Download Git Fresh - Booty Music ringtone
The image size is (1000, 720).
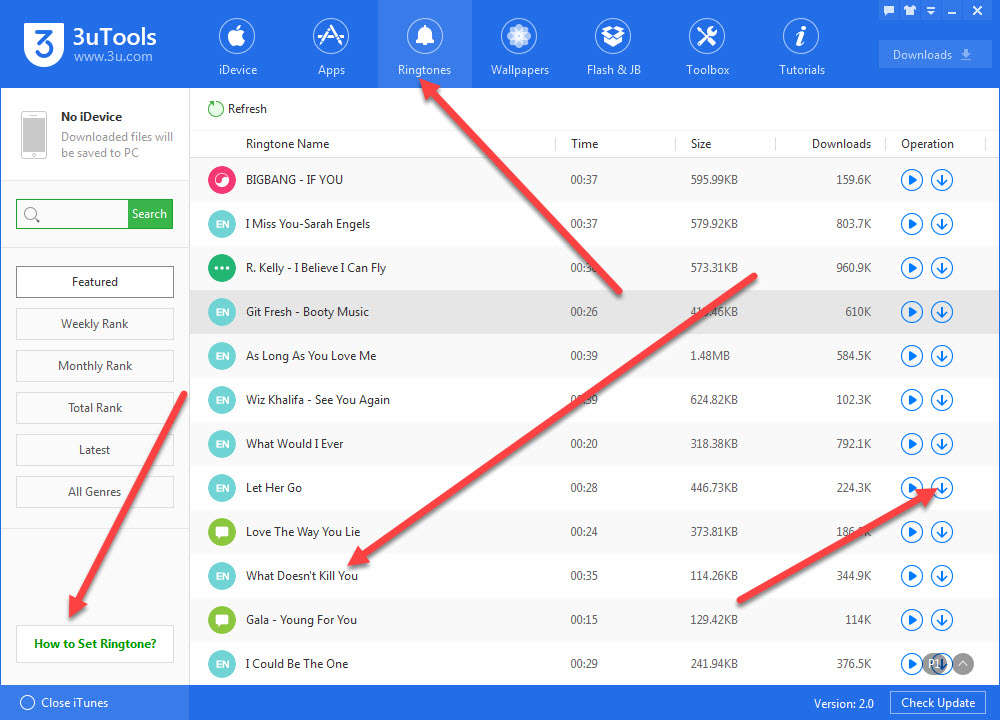point(942,312)
